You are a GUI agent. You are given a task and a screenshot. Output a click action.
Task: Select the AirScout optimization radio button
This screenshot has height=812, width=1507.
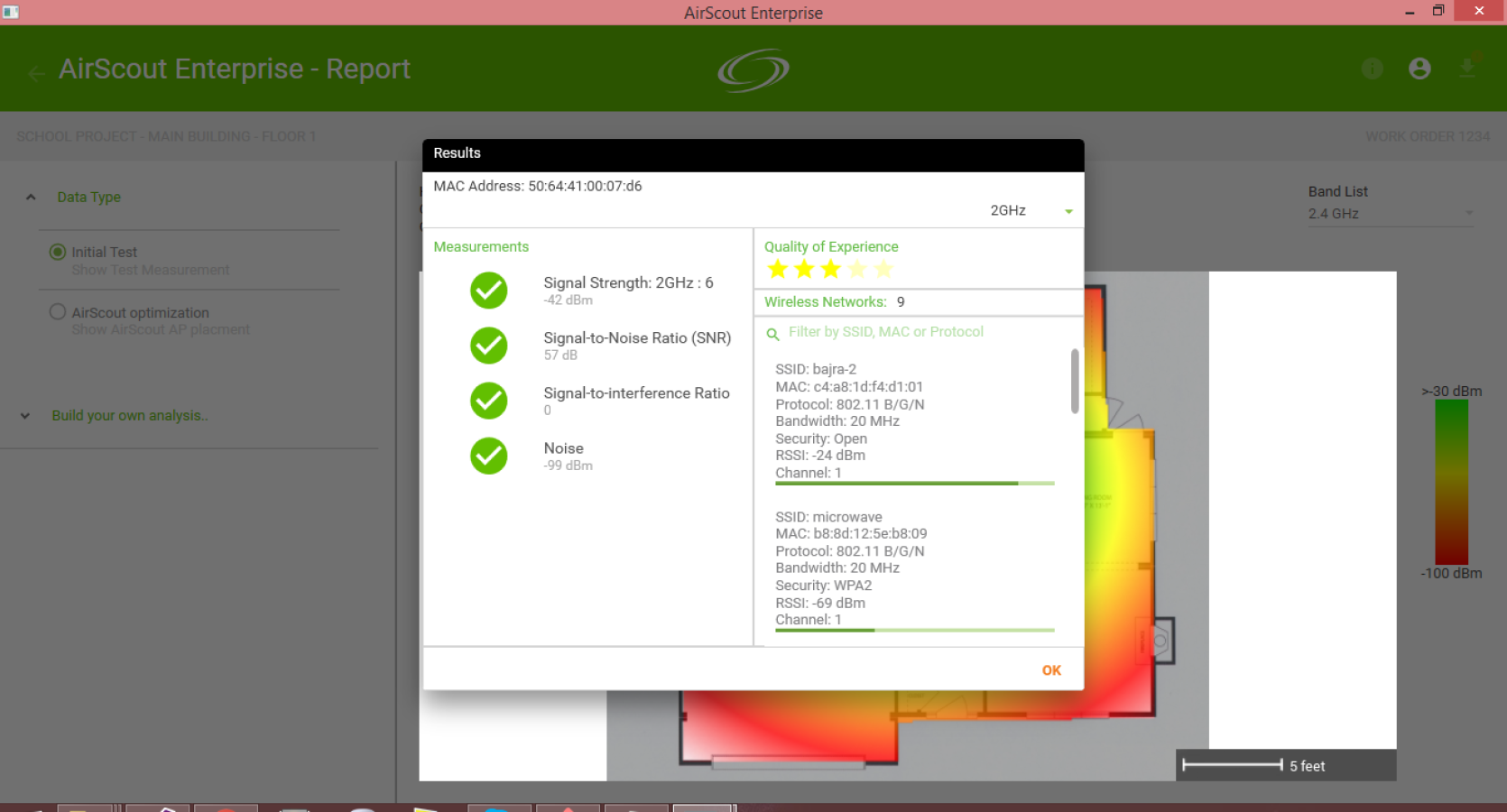(x=58, y=311)
